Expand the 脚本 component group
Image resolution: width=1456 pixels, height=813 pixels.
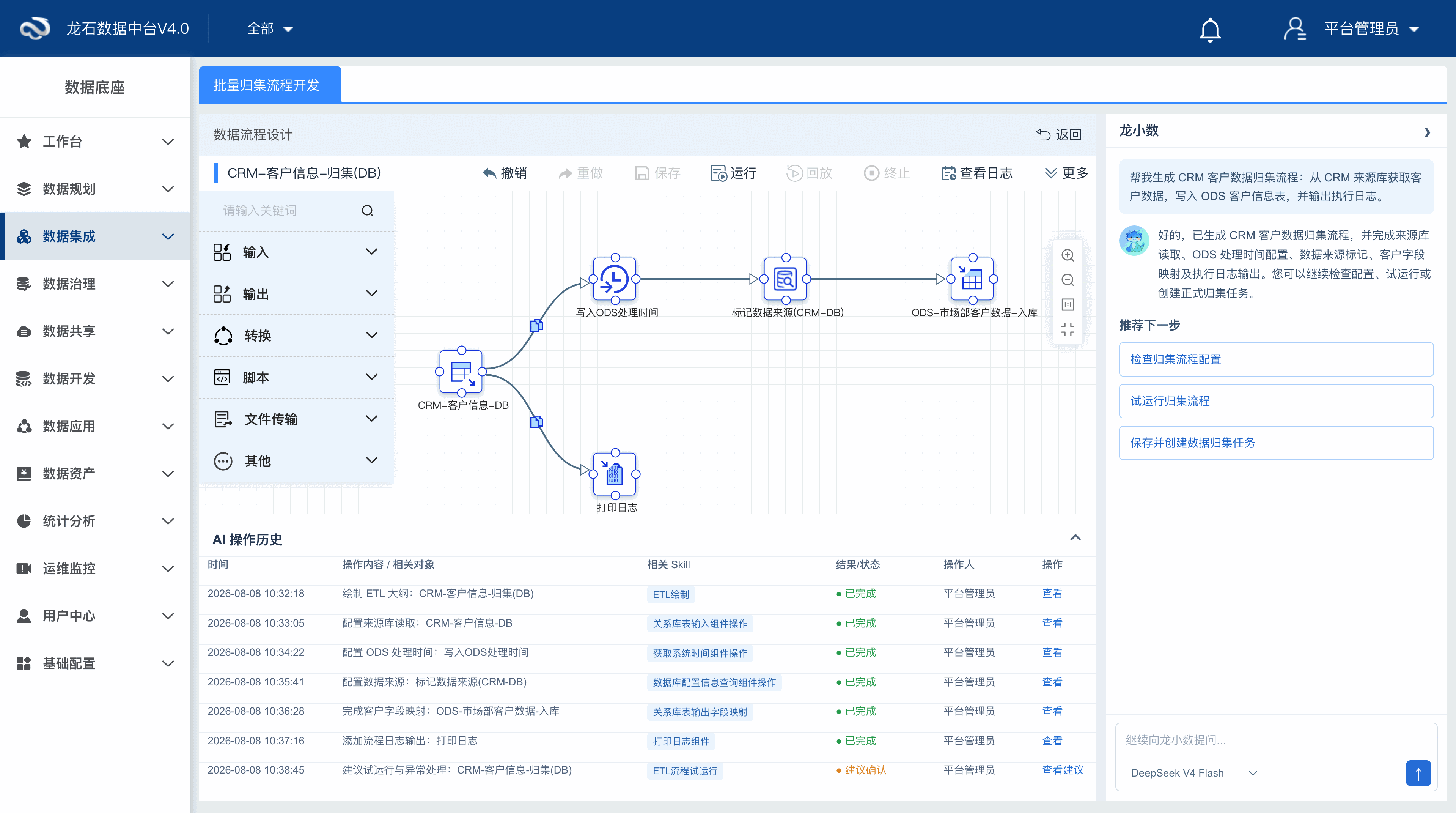coord(296,377)
